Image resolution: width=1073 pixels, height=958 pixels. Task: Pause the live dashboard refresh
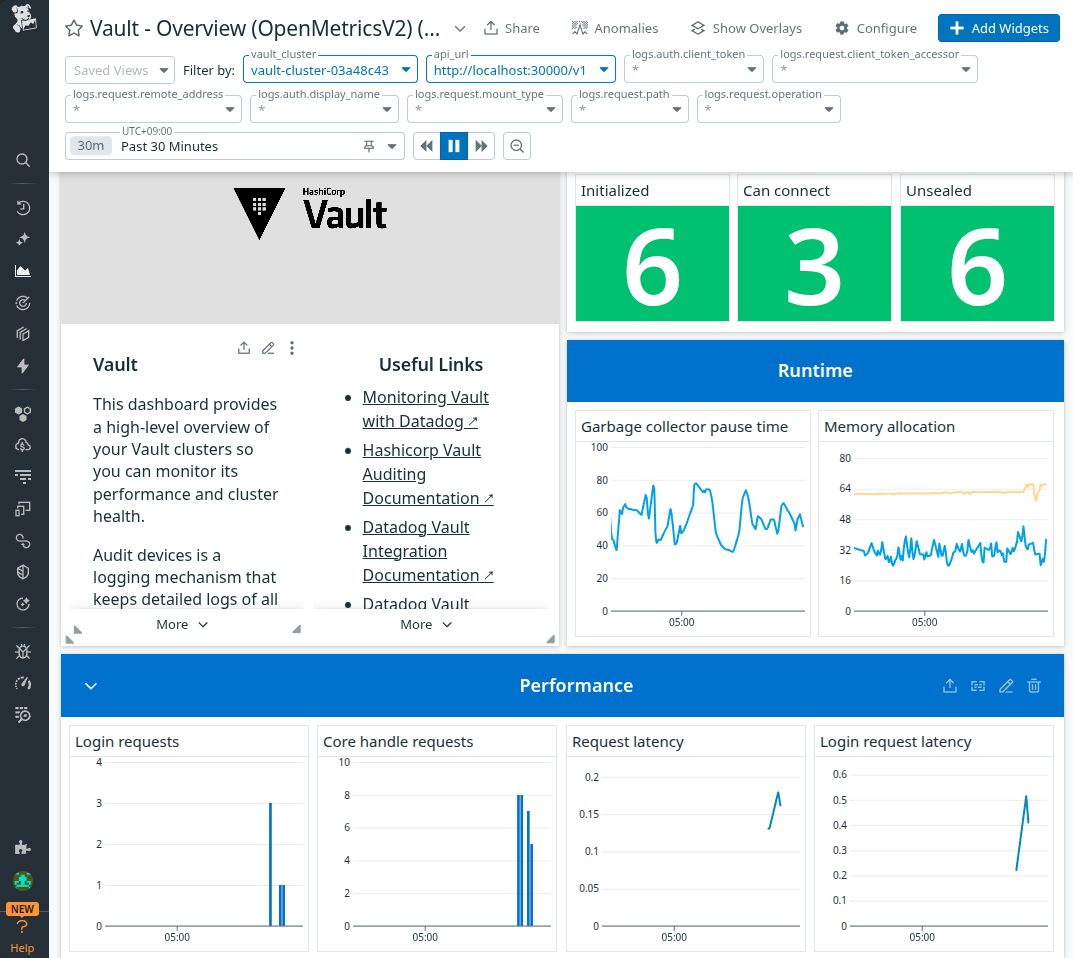(454, 146)
